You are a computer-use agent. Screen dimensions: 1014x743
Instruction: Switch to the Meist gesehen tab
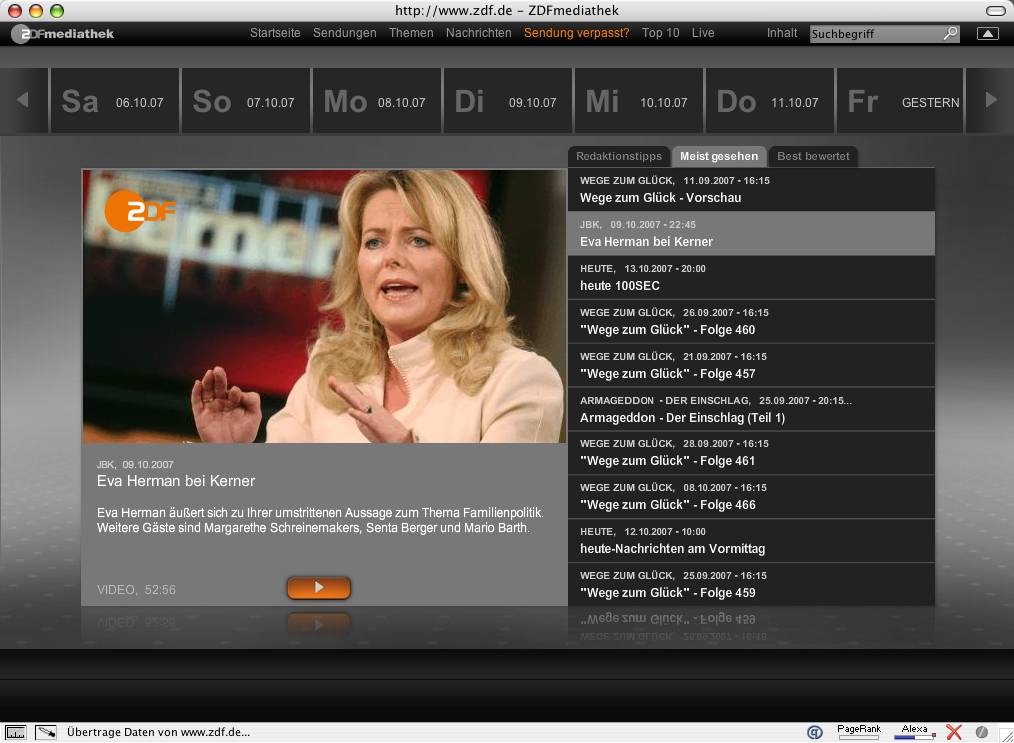click(x=718, y=156)
